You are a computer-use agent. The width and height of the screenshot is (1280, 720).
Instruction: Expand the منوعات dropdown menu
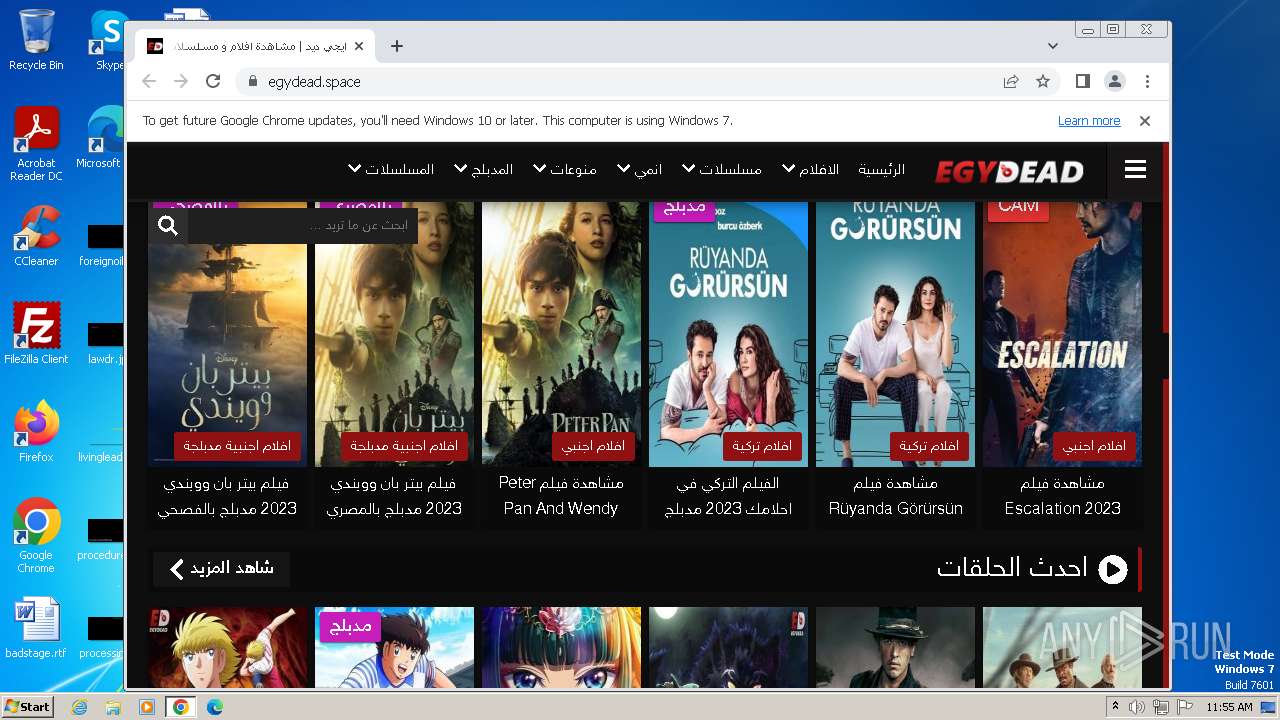click(565, 170)
